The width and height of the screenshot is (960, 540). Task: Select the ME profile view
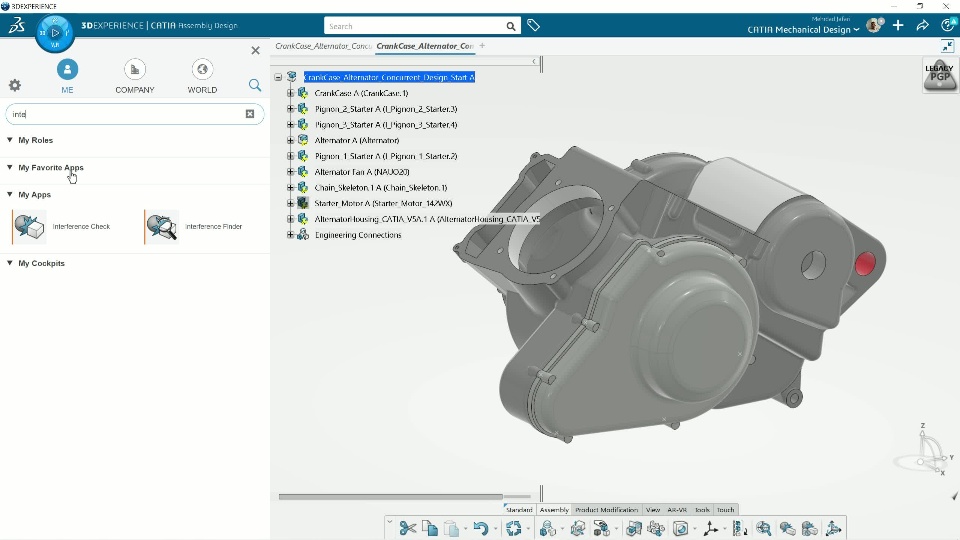(x=67, y=70)
